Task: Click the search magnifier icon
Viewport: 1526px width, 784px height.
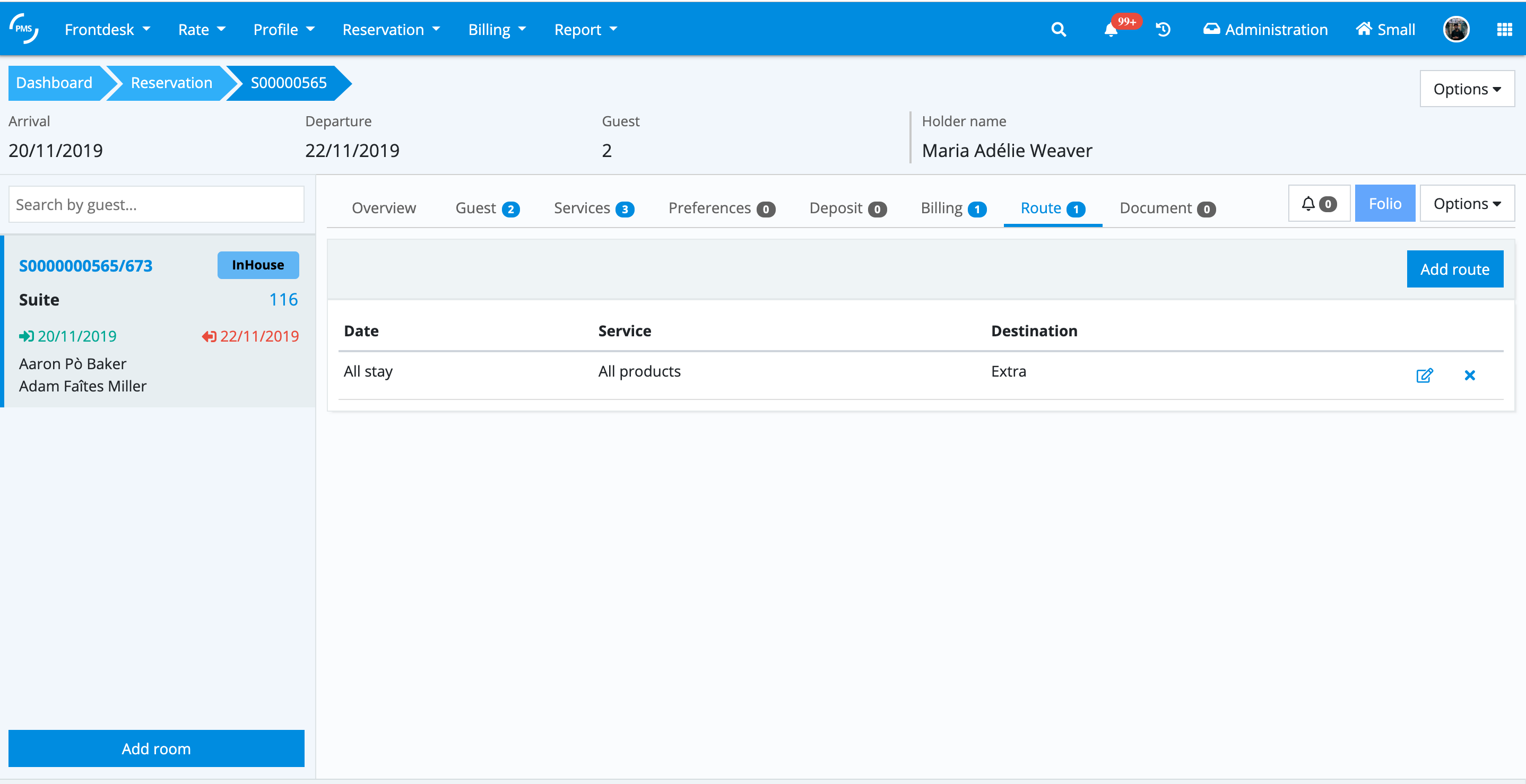Action: [x=1058, y=30]
